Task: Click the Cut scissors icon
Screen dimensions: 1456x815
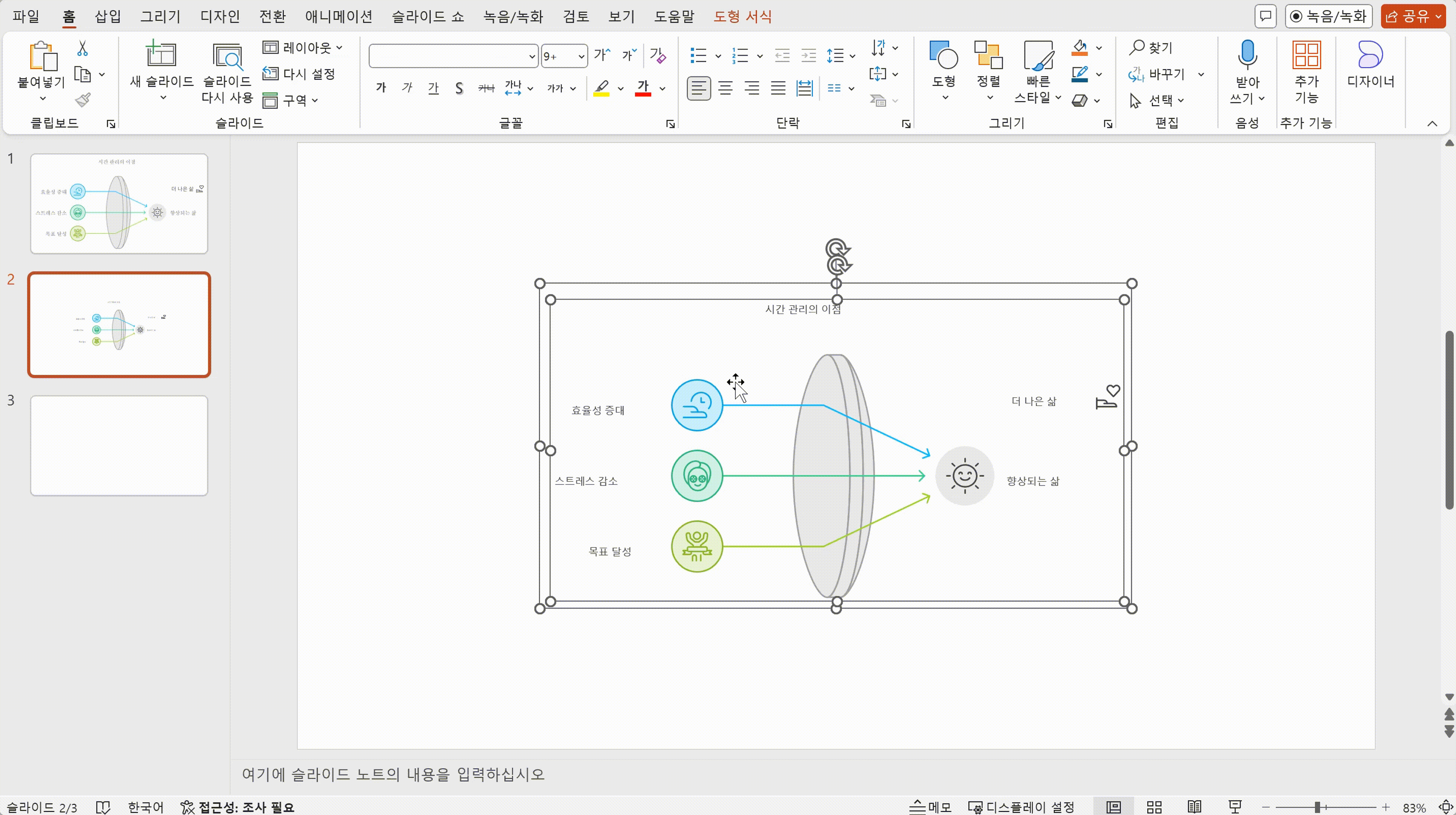Action: click(83, 49)
